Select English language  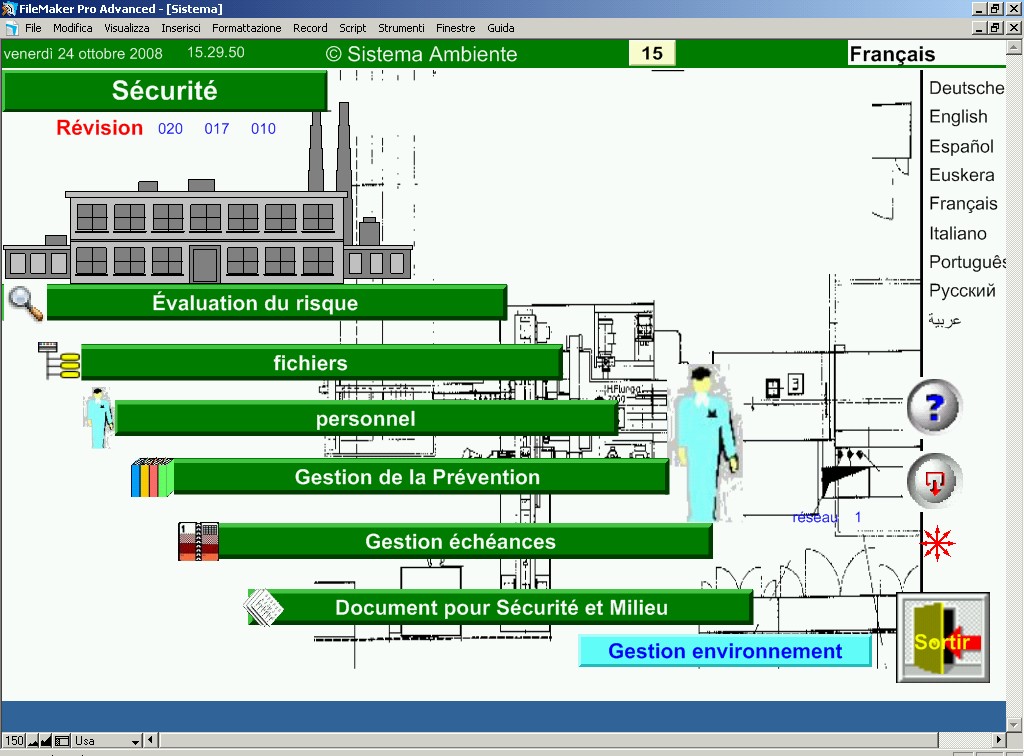(959, 117)
